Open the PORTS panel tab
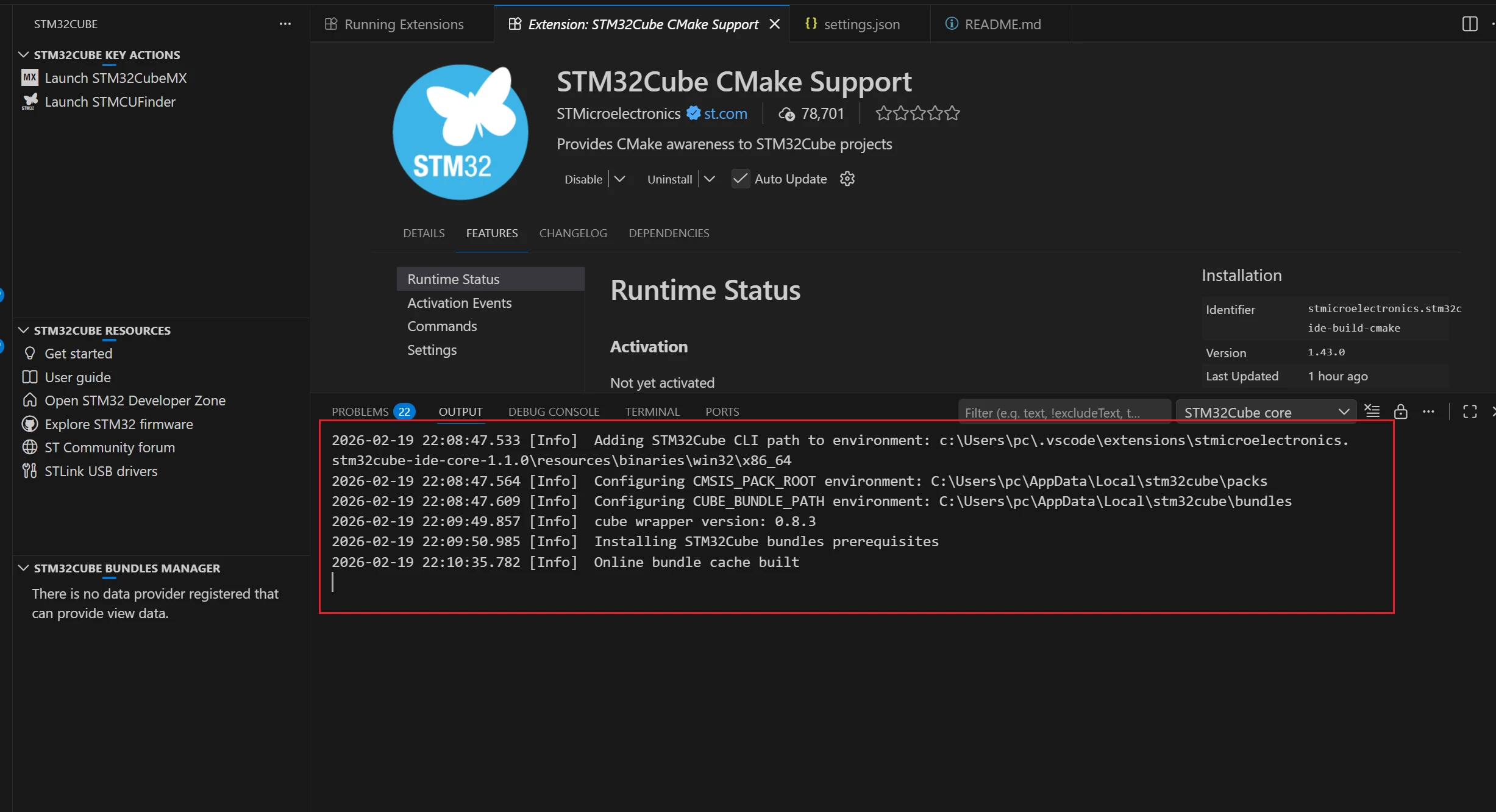The width and height of the screenshot is (1496, 812). [x=722, y=411]
